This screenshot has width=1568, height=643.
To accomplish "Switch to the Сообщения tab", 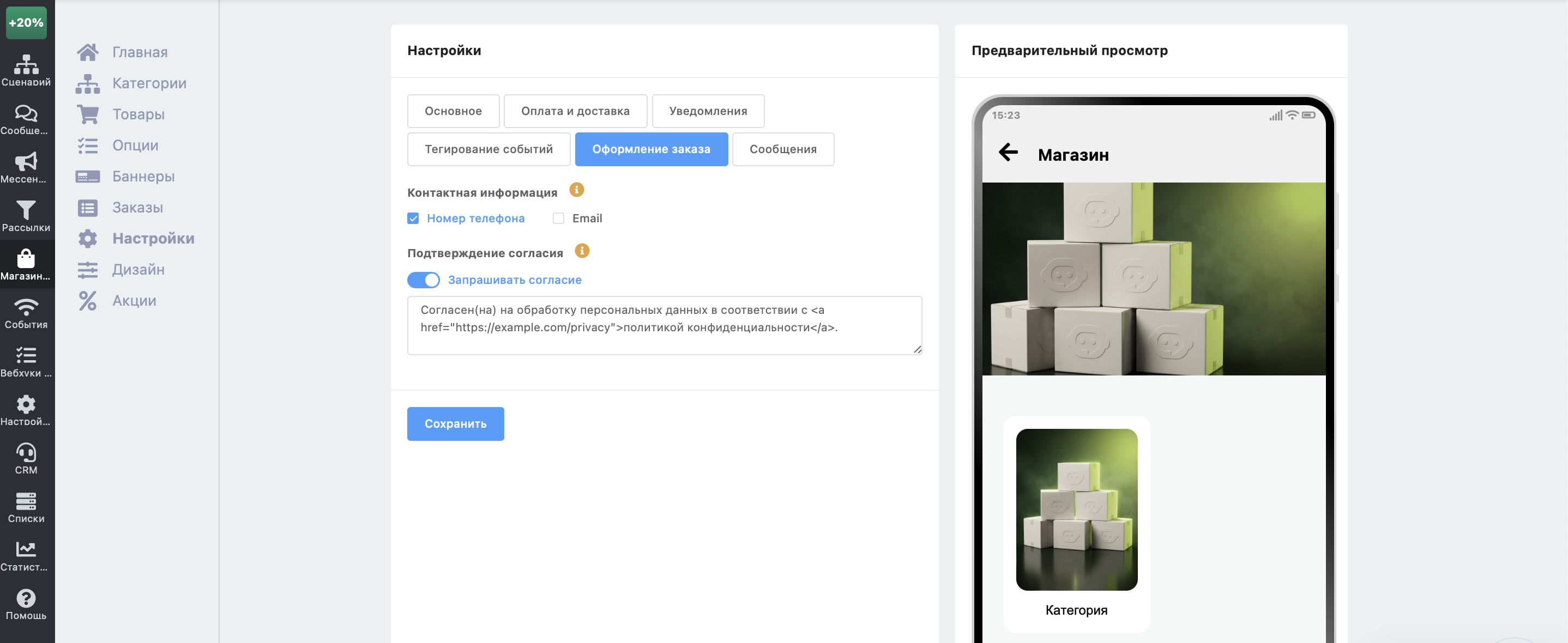I will (x=783, y=149).
